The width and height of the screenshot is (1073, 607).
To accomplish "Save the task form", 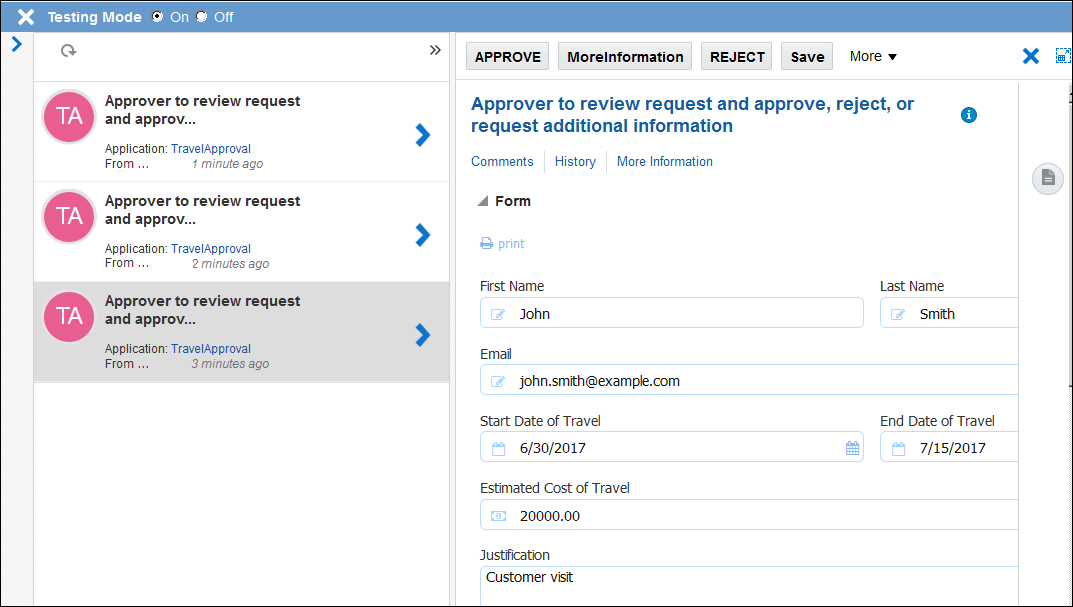I will [x=807, y=57].
